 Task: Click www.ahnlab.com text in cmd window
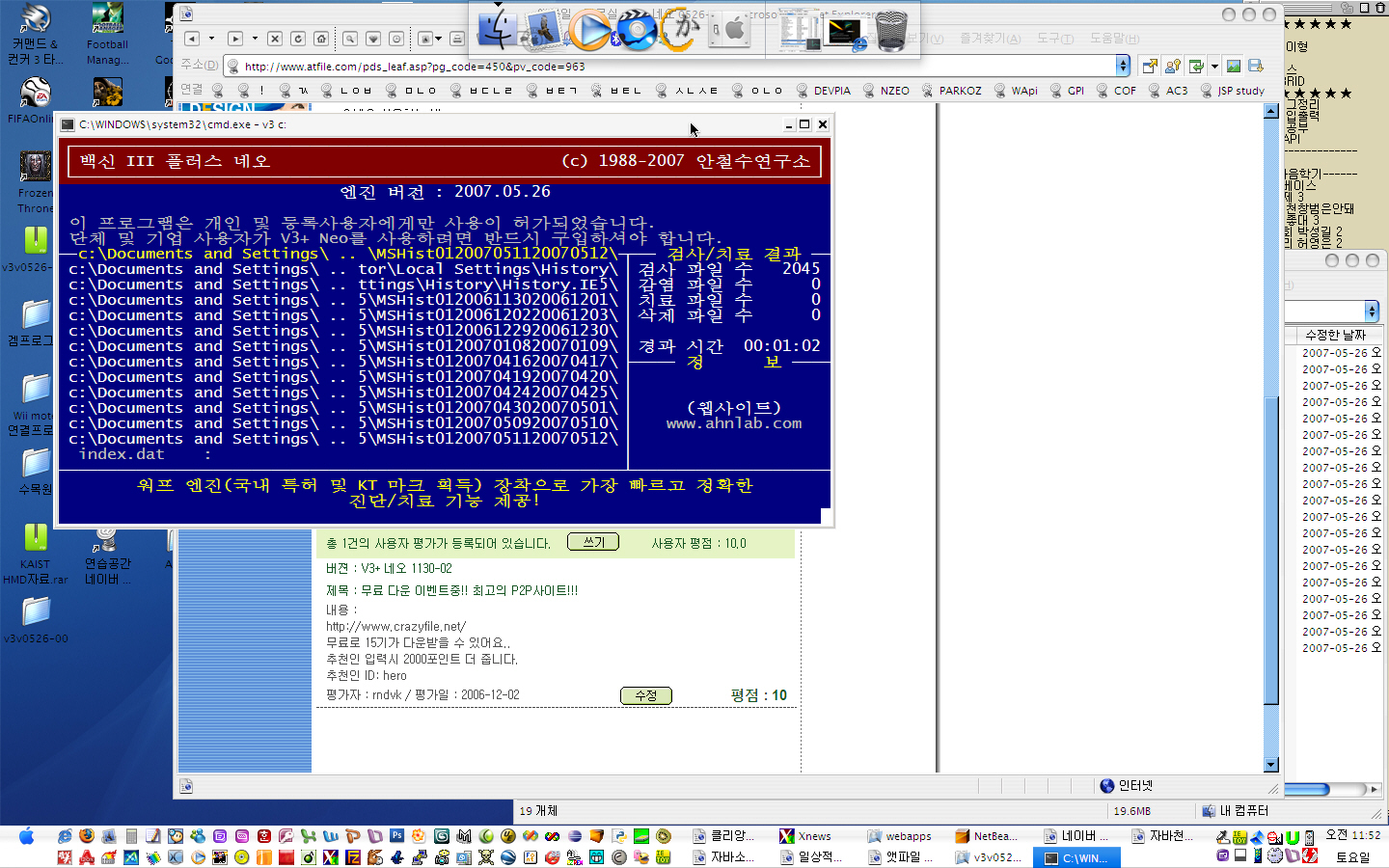[734, 423]
